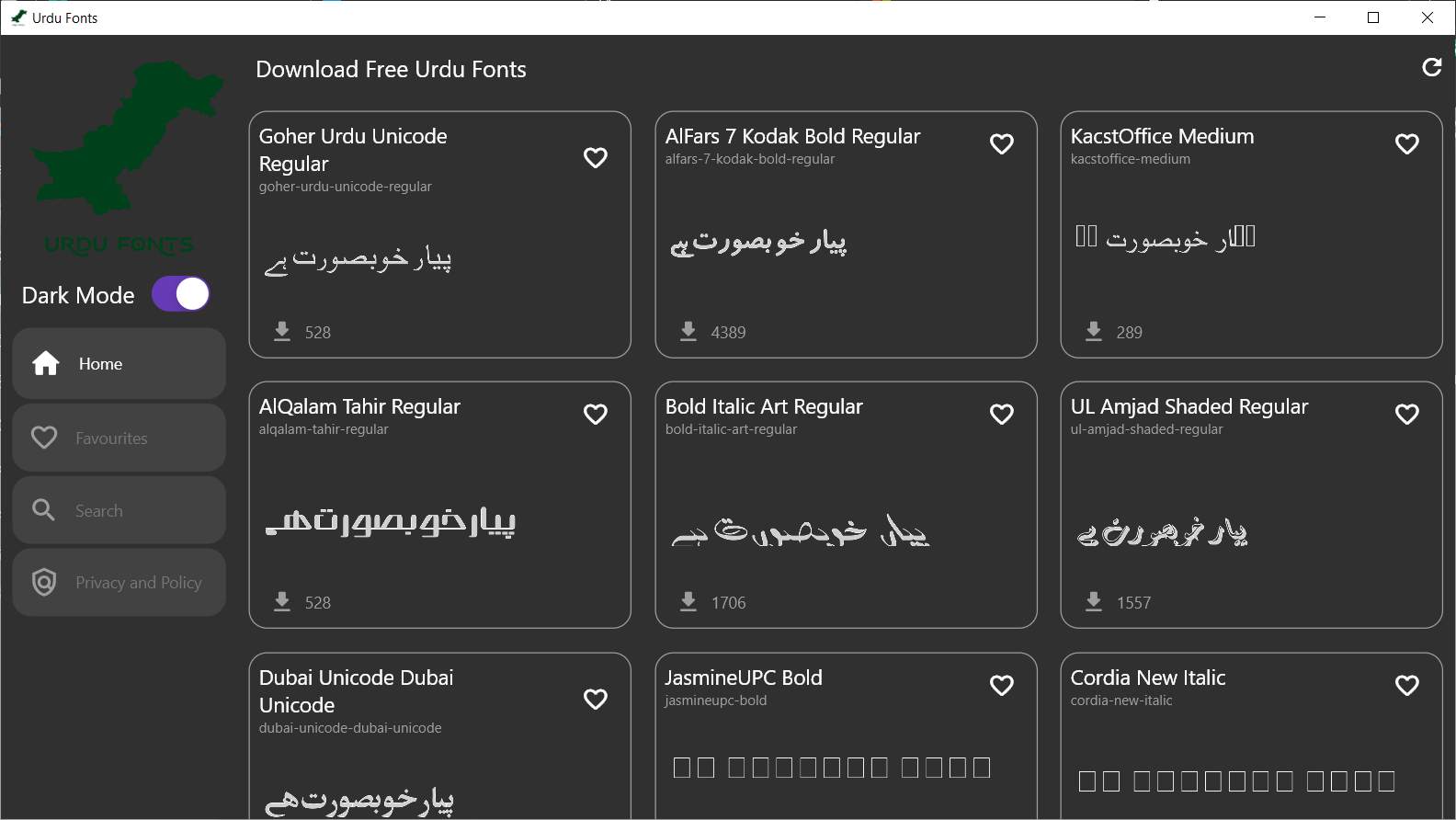Screen dimensions: 1456x820
Task: Click the refresh icon at top right
Action: click(1431, 67)
